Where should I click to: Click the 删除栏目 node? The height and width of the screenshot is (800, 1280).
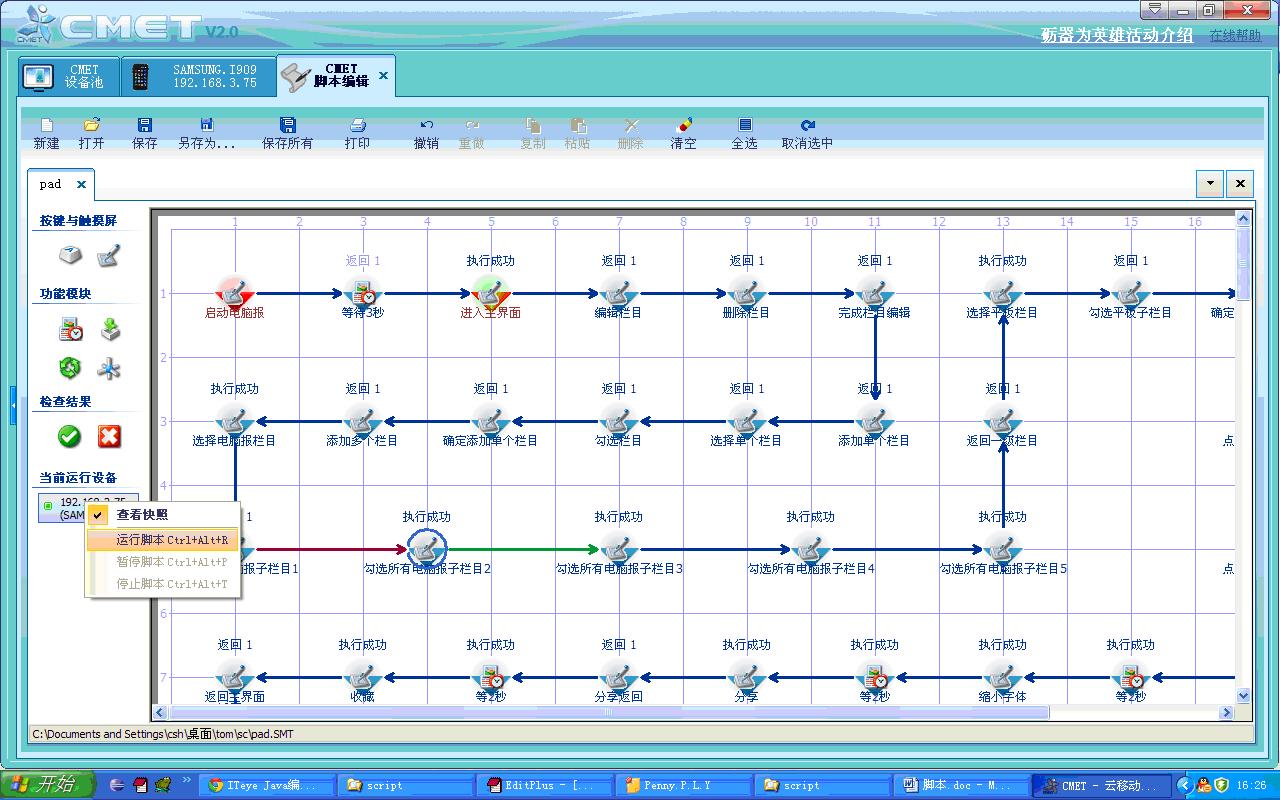[747, 292]
